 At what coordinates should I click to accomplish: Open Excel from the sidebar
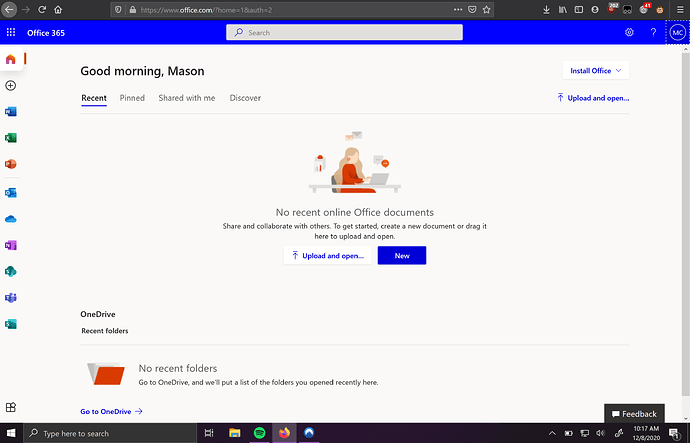tap(11, 138)
